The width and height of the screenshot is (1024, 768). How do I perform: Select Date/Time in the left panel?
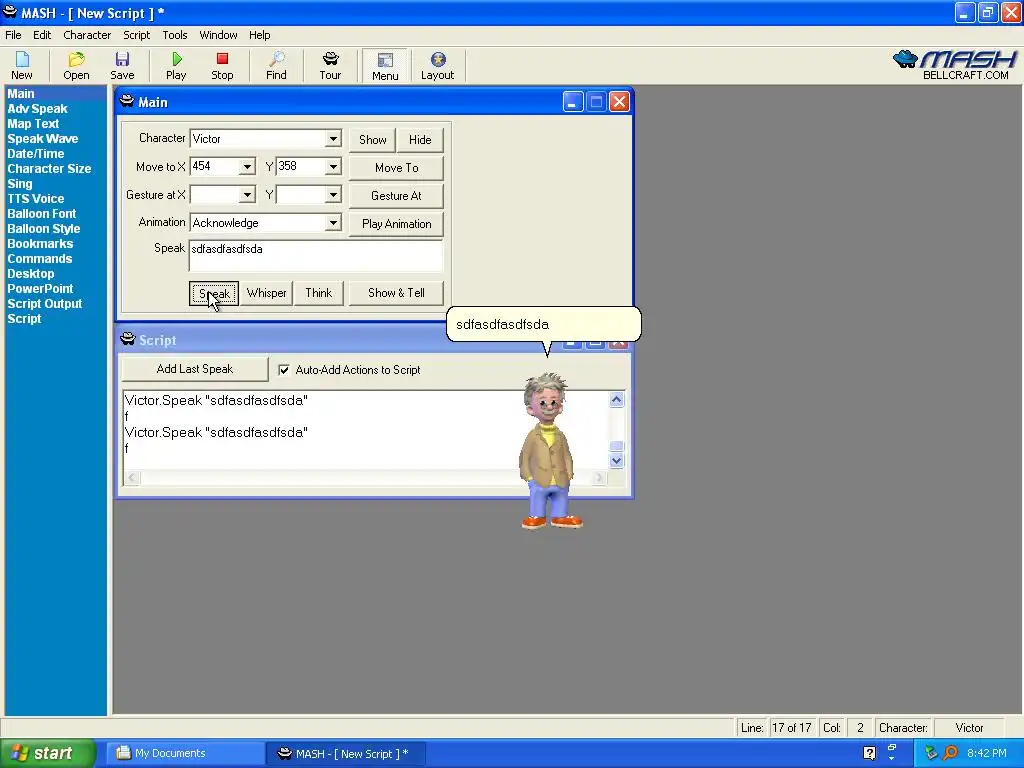coord(35,153)
